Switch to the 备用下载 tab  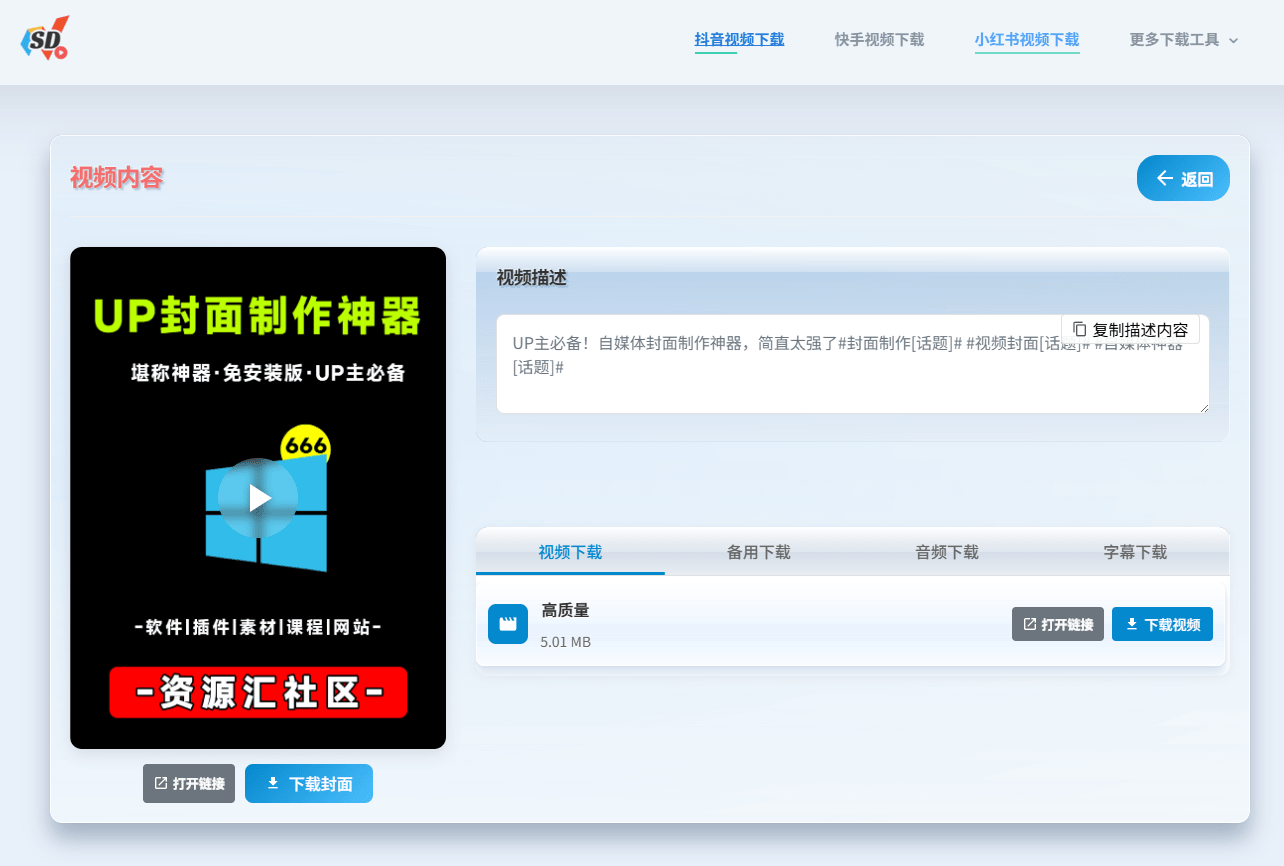[758, 551]
